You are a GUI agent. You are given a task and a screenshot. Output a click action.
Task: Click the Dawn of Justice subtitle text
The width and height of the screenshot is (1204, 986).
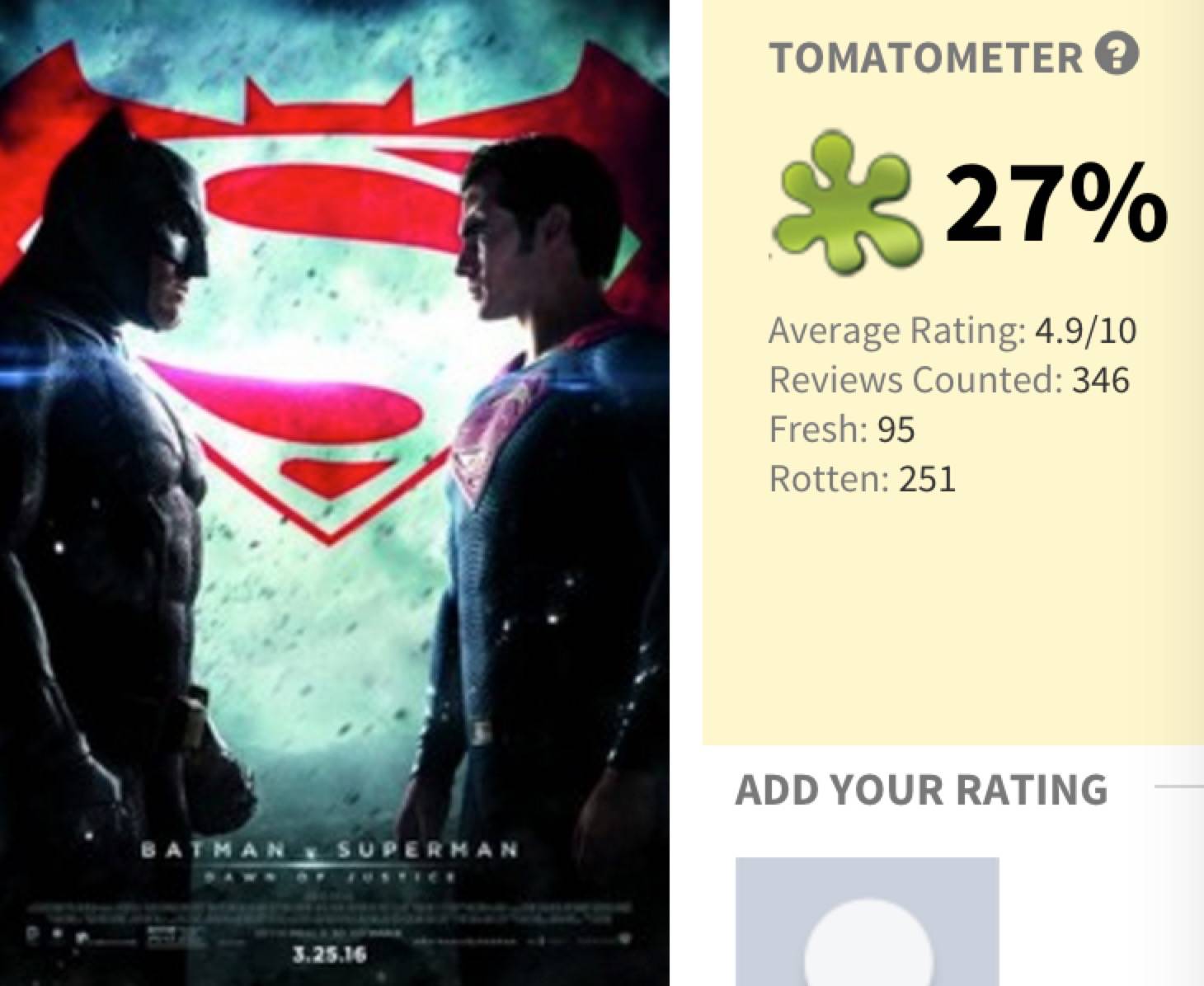(x=330, y=878)
